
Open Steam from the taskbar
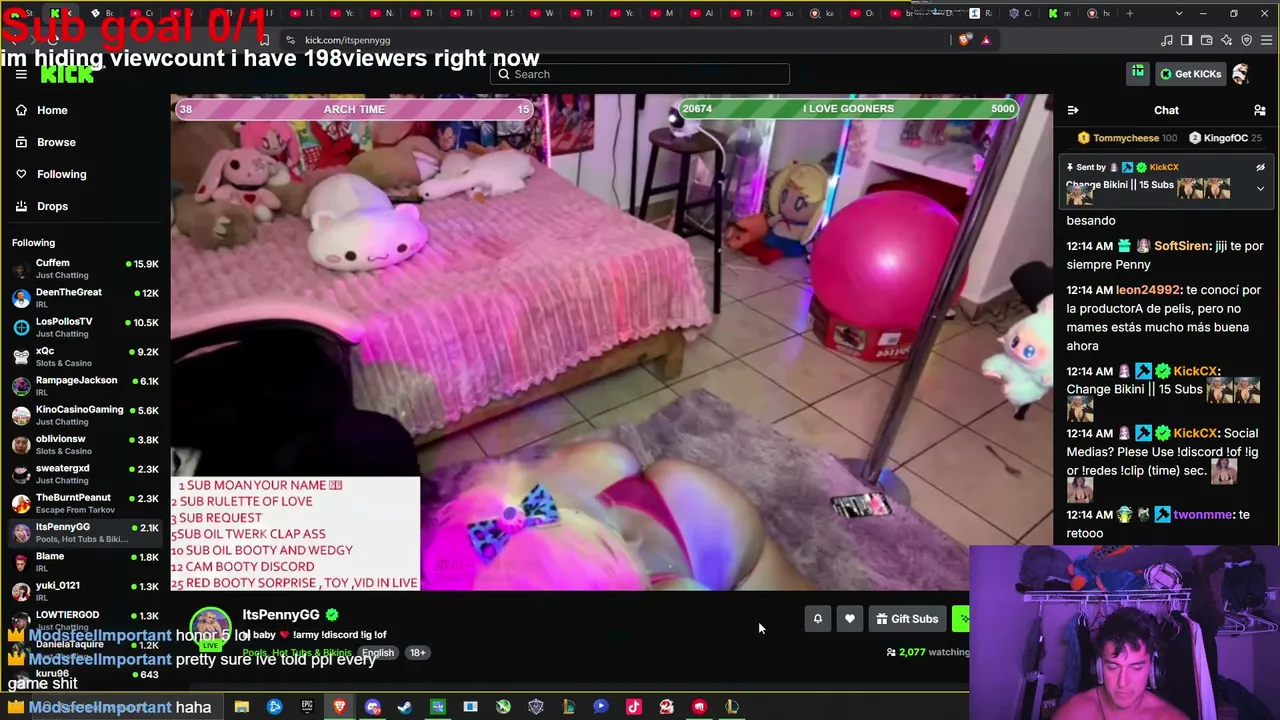point(405,707)
